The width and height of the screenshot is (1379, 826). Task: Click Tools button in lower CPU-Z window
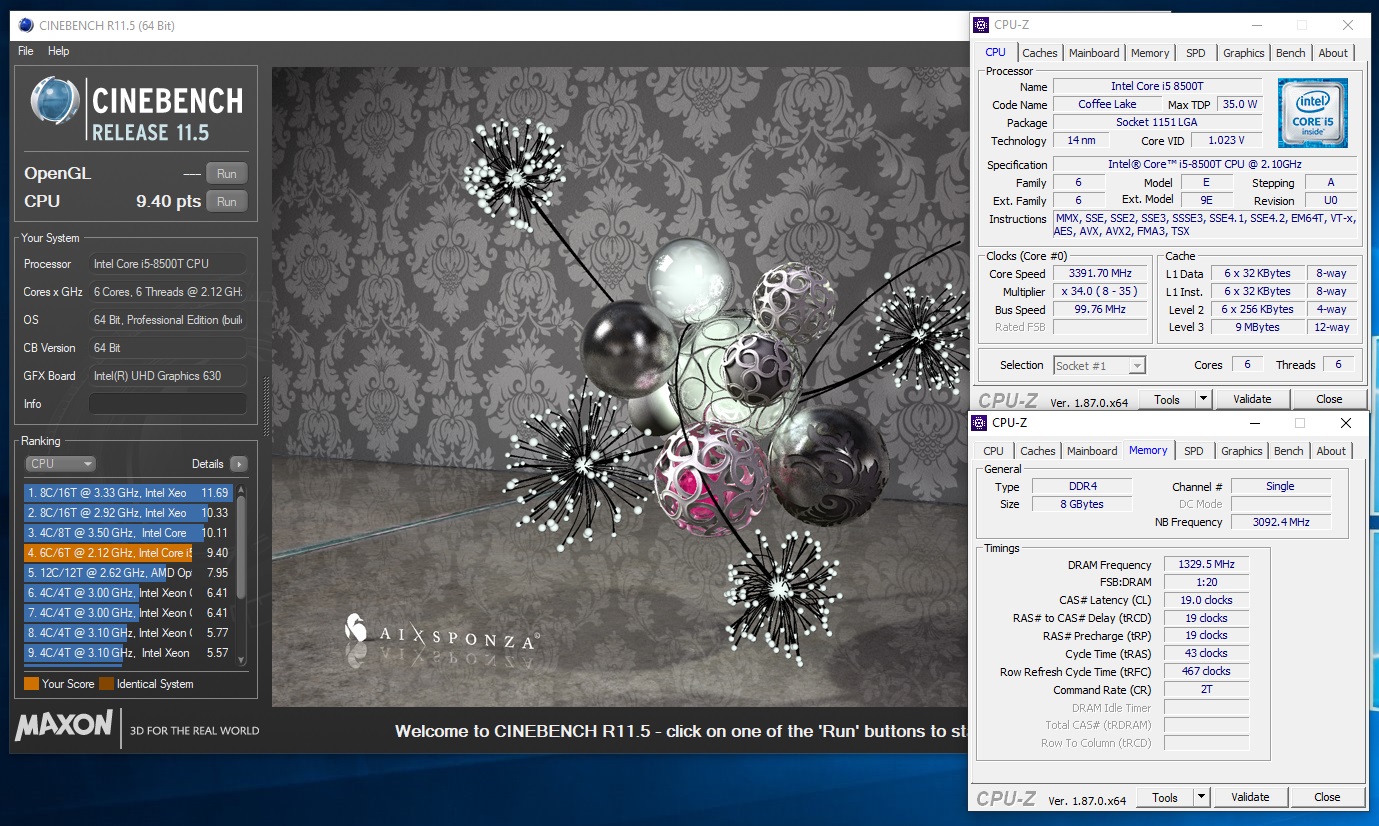pos(1165,797)
